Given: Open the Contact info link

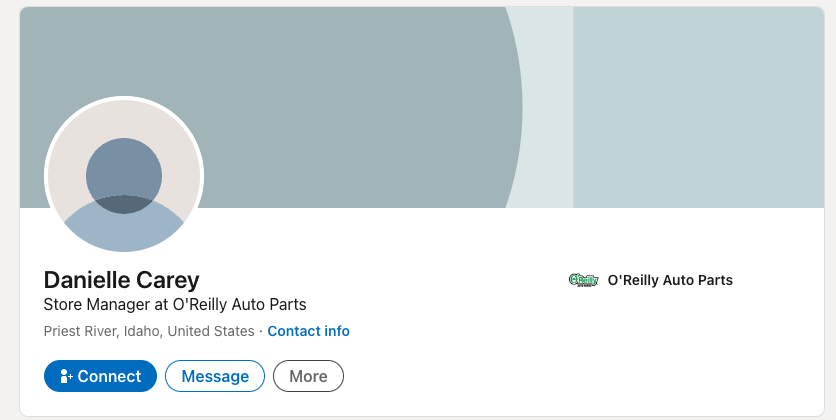Looking at the screenshot, I should coord(308,331).
